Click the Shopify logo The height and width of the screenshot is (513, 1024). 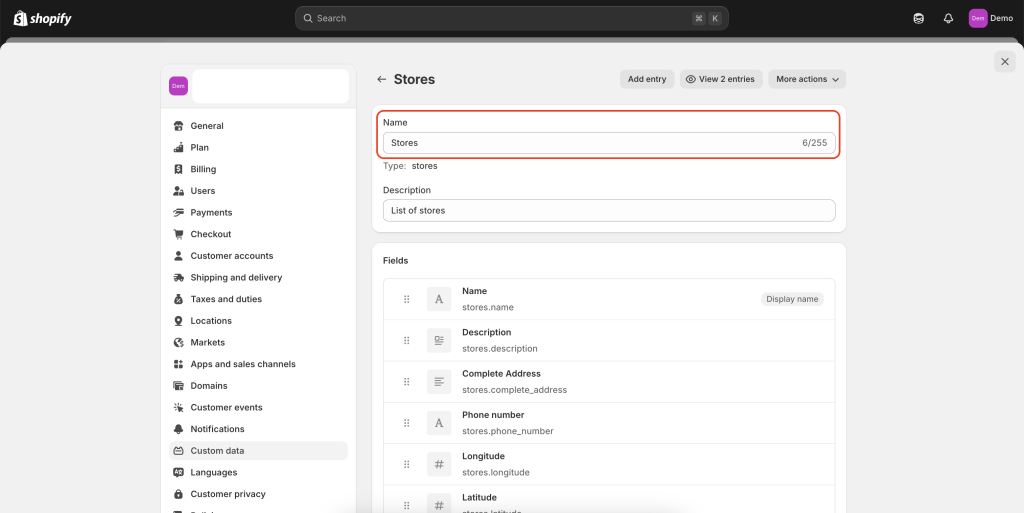[x=42, y=18]
